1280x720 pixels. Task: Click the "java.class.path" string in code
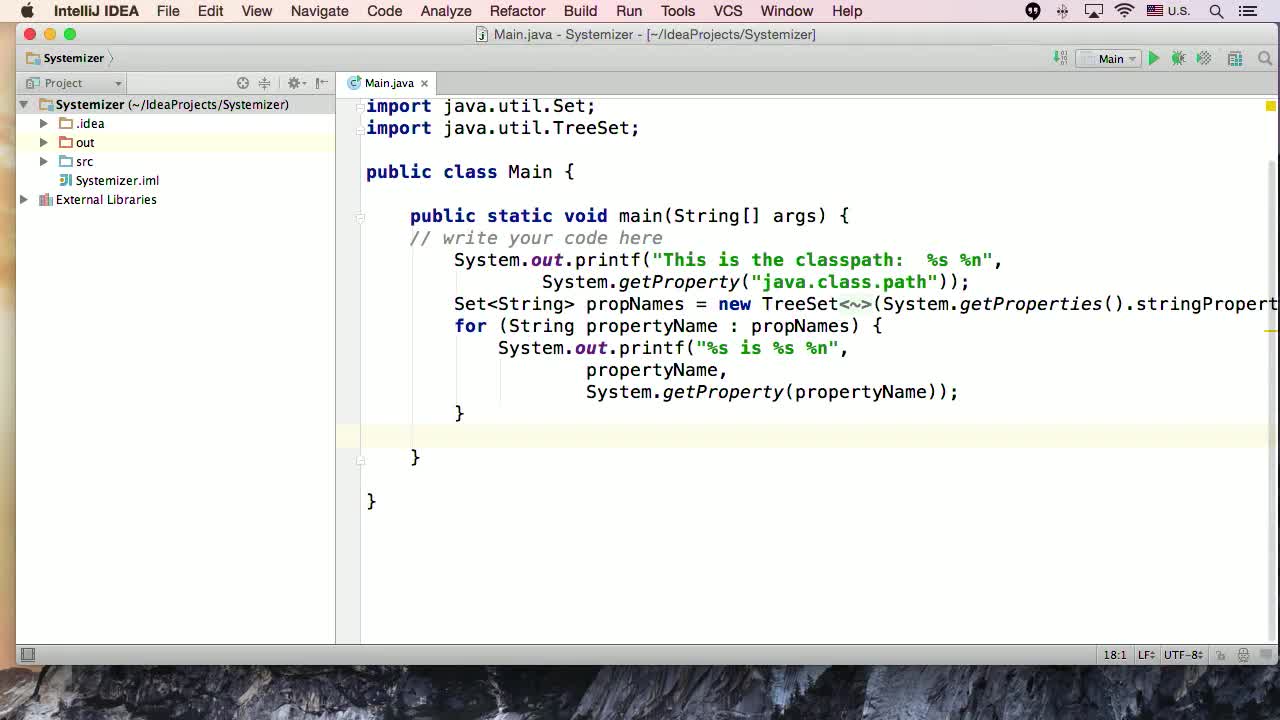coord(844,282)
